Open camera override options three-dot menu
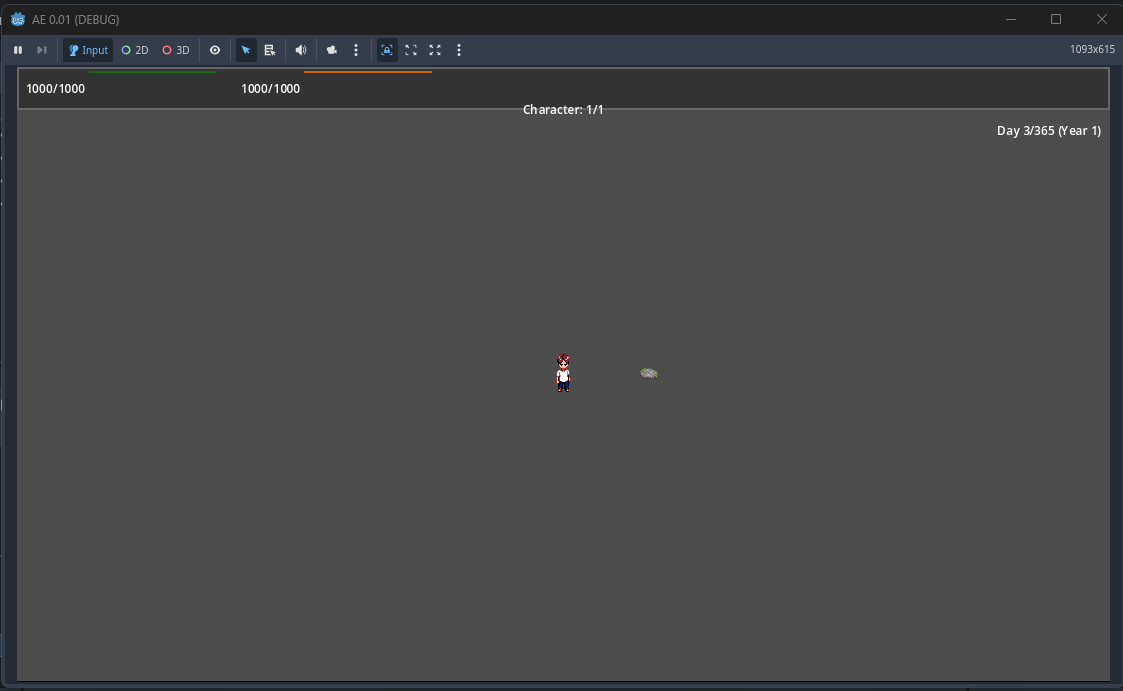The image size is (1123, 691). [x=356, y=50]
